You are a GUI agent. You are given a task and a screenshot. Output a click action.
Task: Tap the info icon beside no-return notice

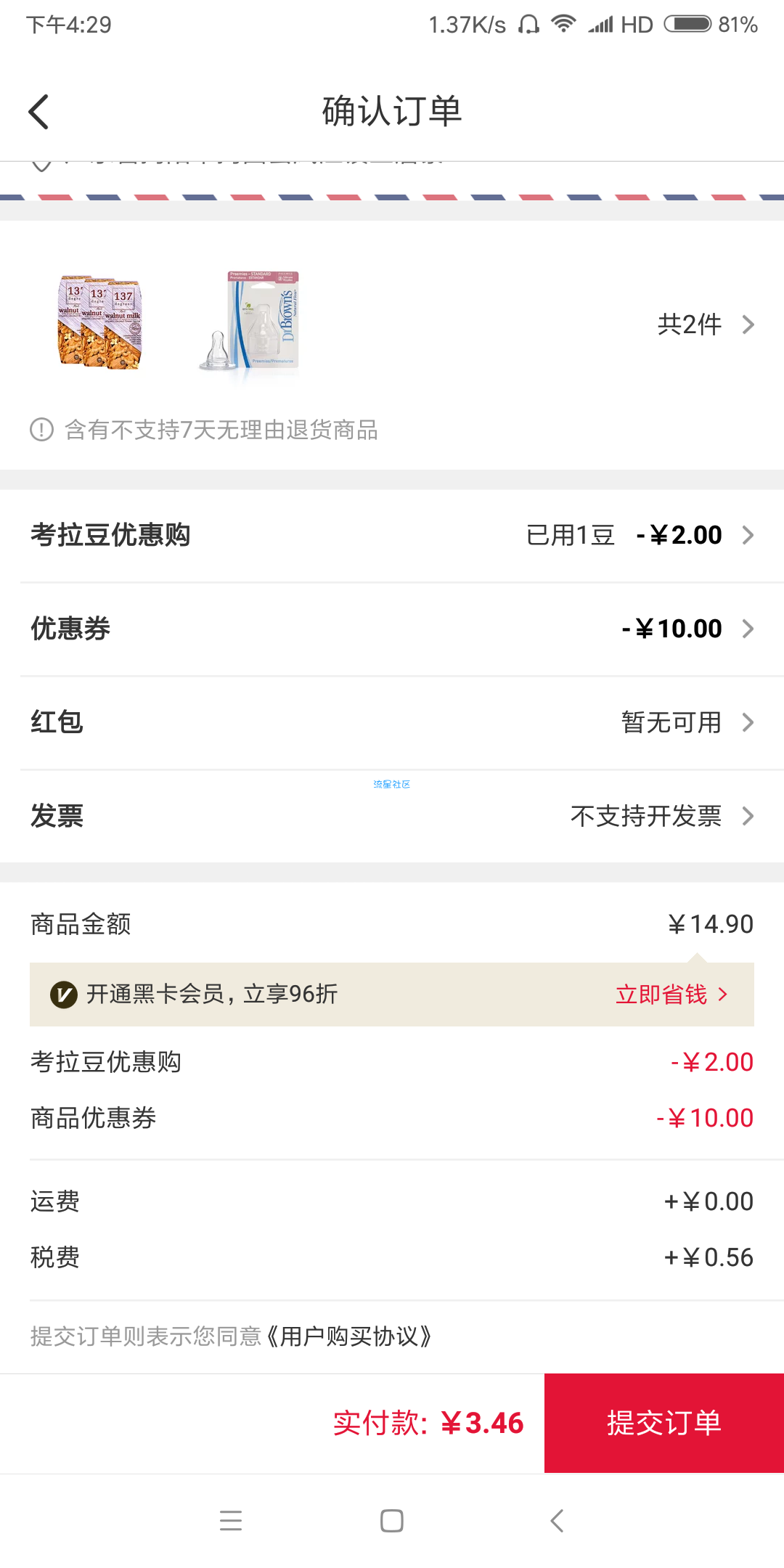(x=41, y=430)
